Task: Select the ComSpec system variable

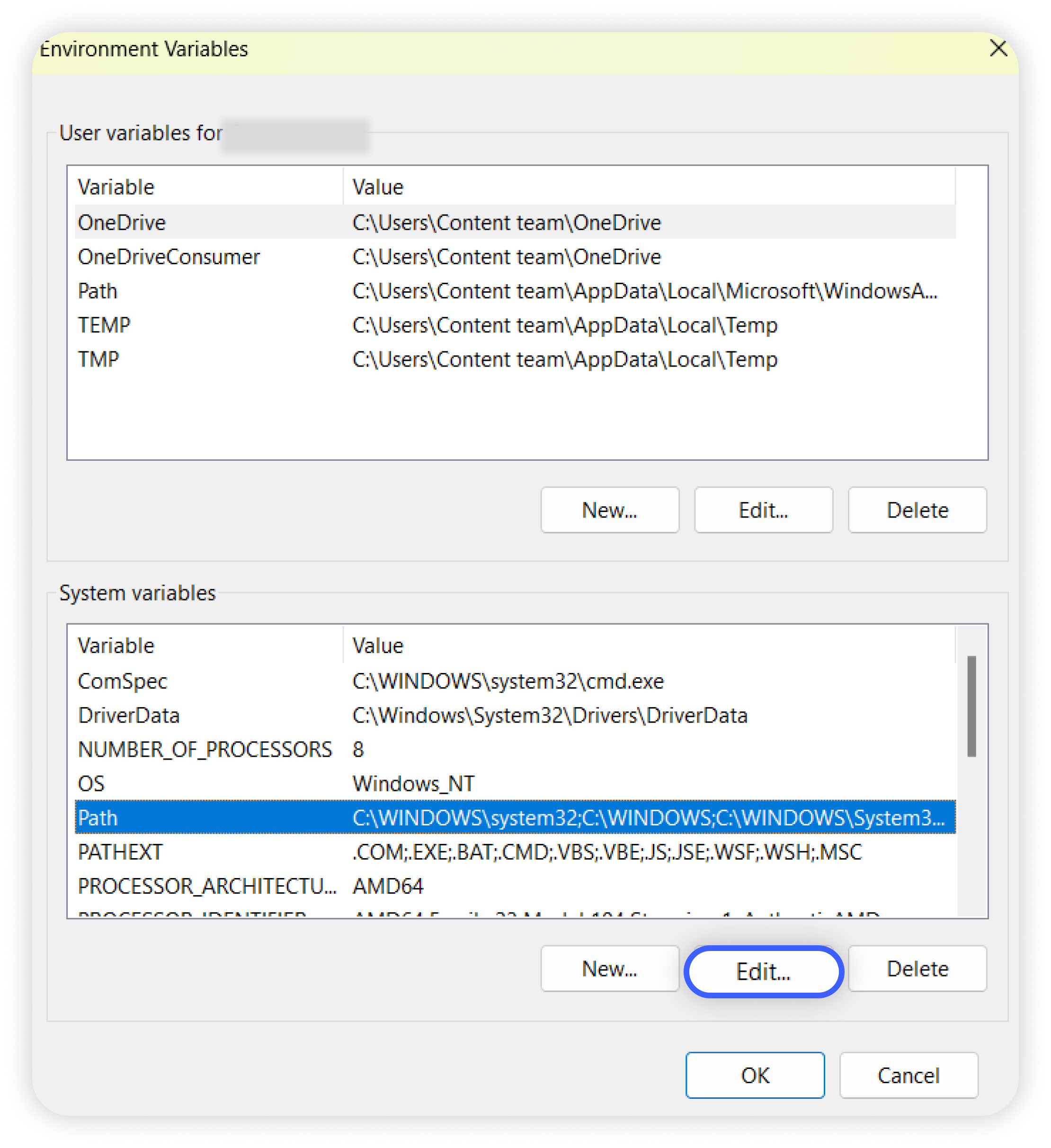Action: point(123,681)
